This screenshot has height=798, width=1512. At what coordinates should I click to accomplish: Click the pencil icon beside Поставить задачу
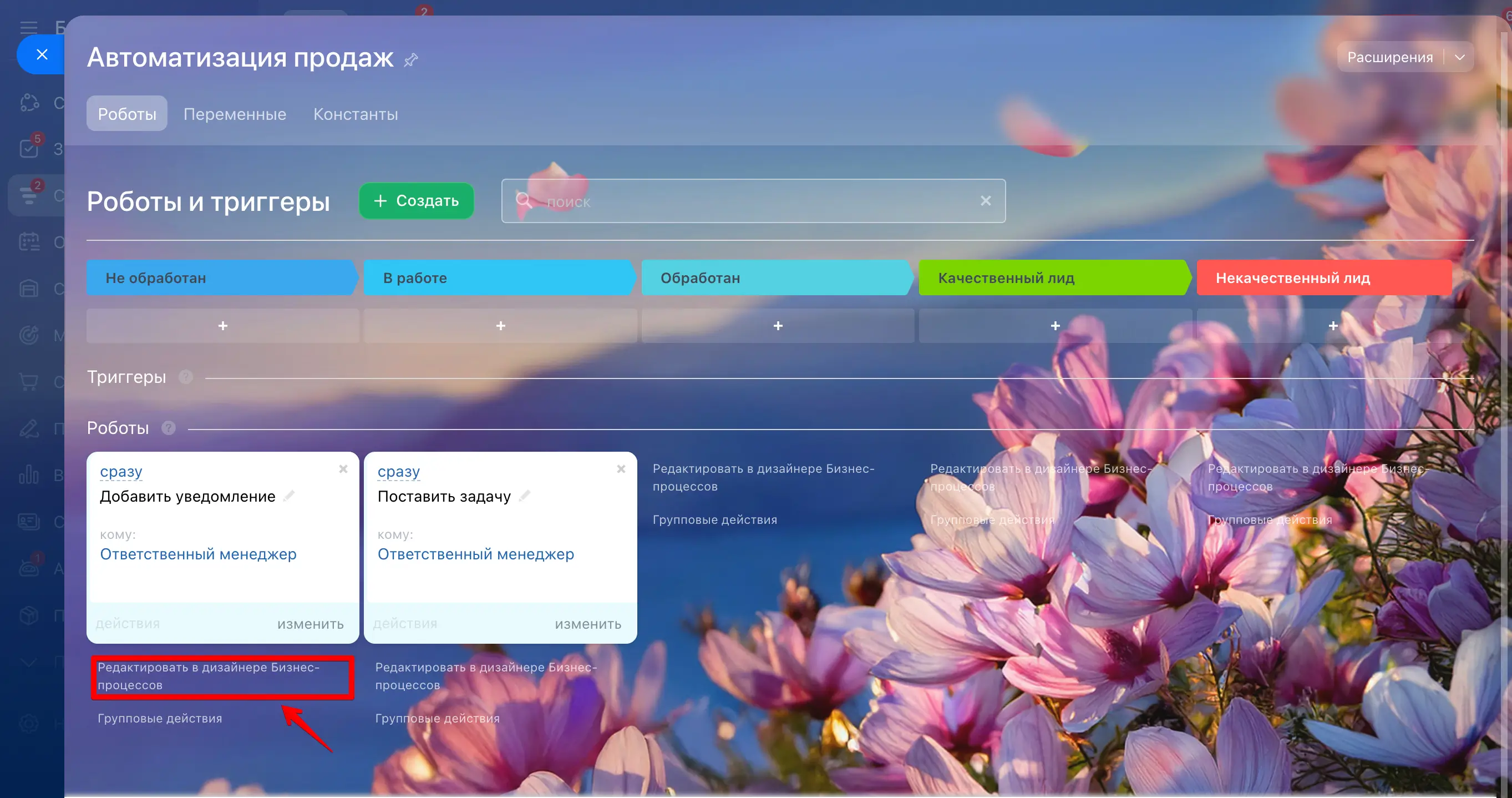point(525,496)
